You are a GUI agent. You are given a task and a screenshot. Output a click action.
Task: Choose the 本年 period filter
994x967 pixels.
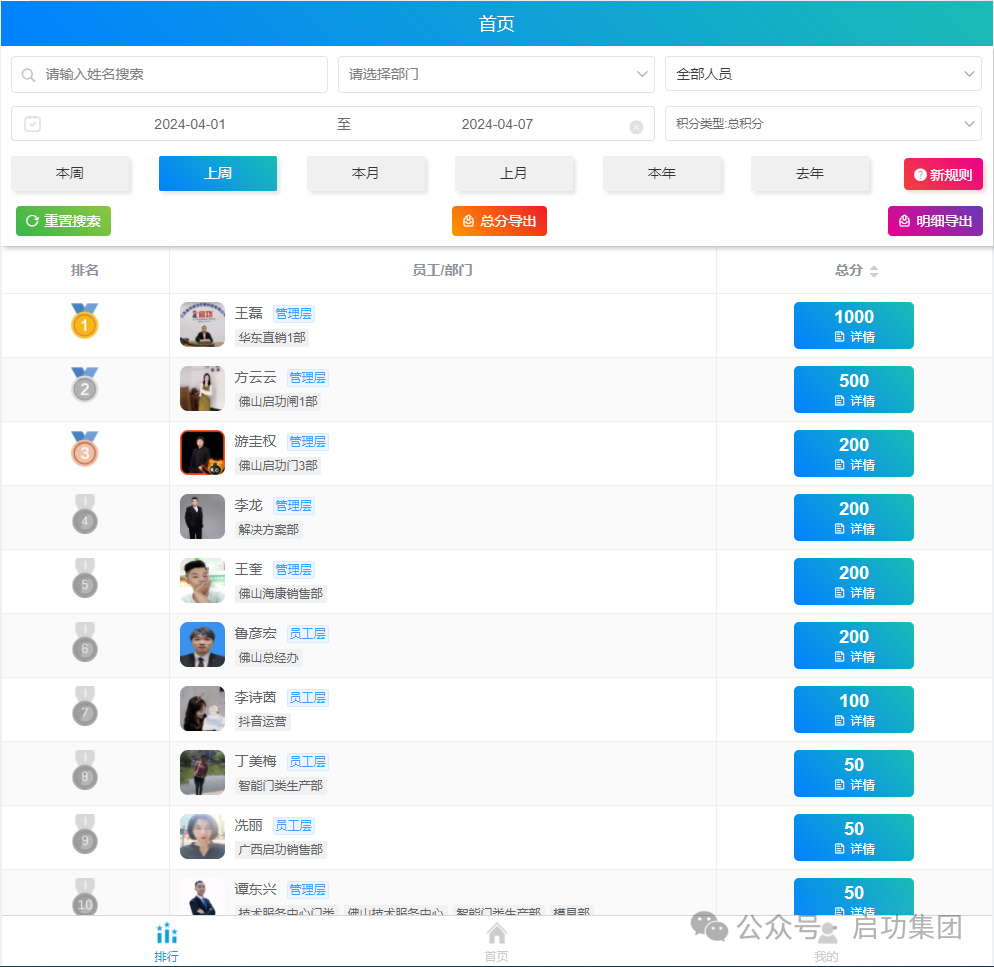pos(662,173)
